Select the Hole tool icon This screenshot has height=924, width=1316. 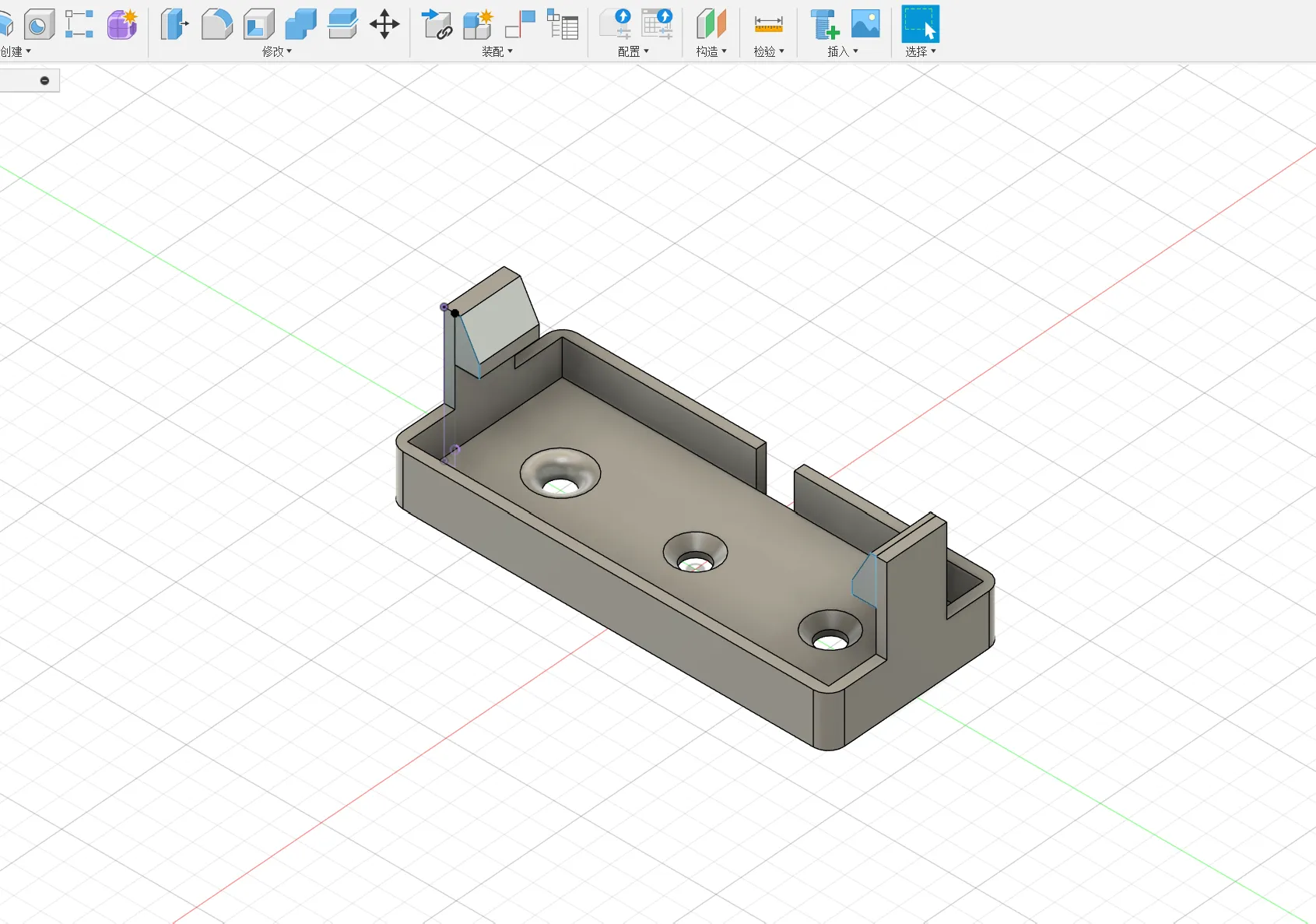(x=39, y=24)
